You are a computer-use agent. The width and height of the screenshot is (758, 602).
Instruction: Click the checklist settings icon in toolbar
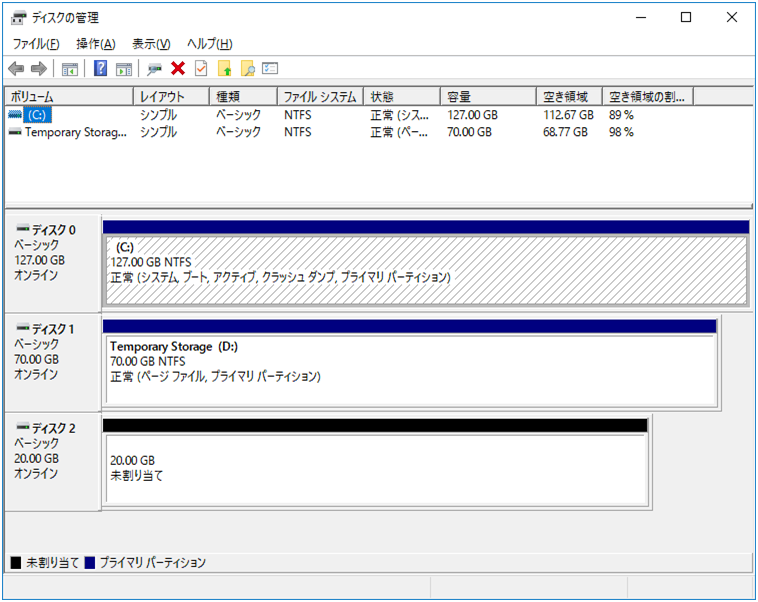[x=270, y=69]
